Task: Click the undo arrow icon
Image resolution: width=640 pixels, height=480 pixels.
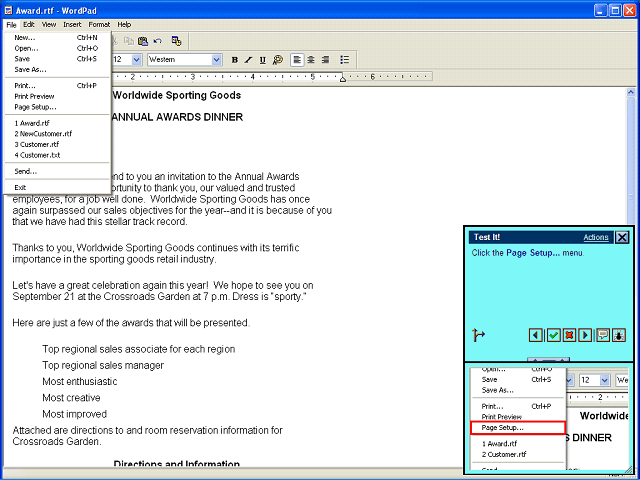Action: click(158, 41)
